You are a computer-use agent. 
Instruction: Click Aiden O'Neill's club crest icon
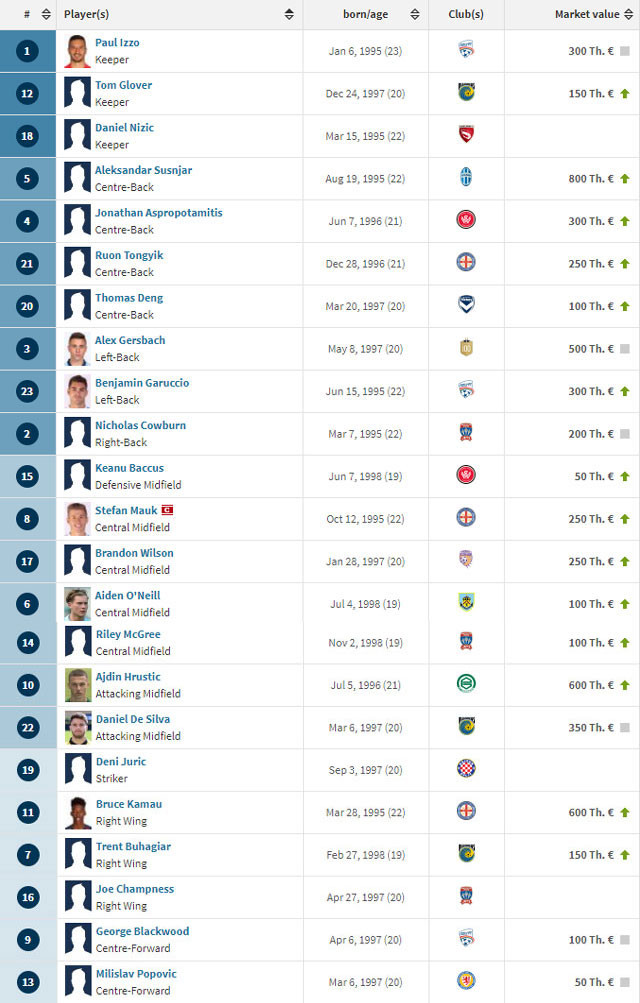(466, 602)
